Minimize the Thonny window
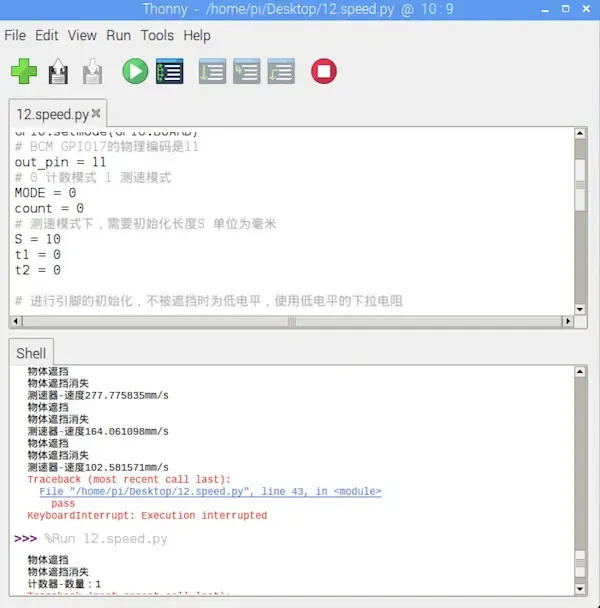The image size is (600, 608). (x=545, y=10)
